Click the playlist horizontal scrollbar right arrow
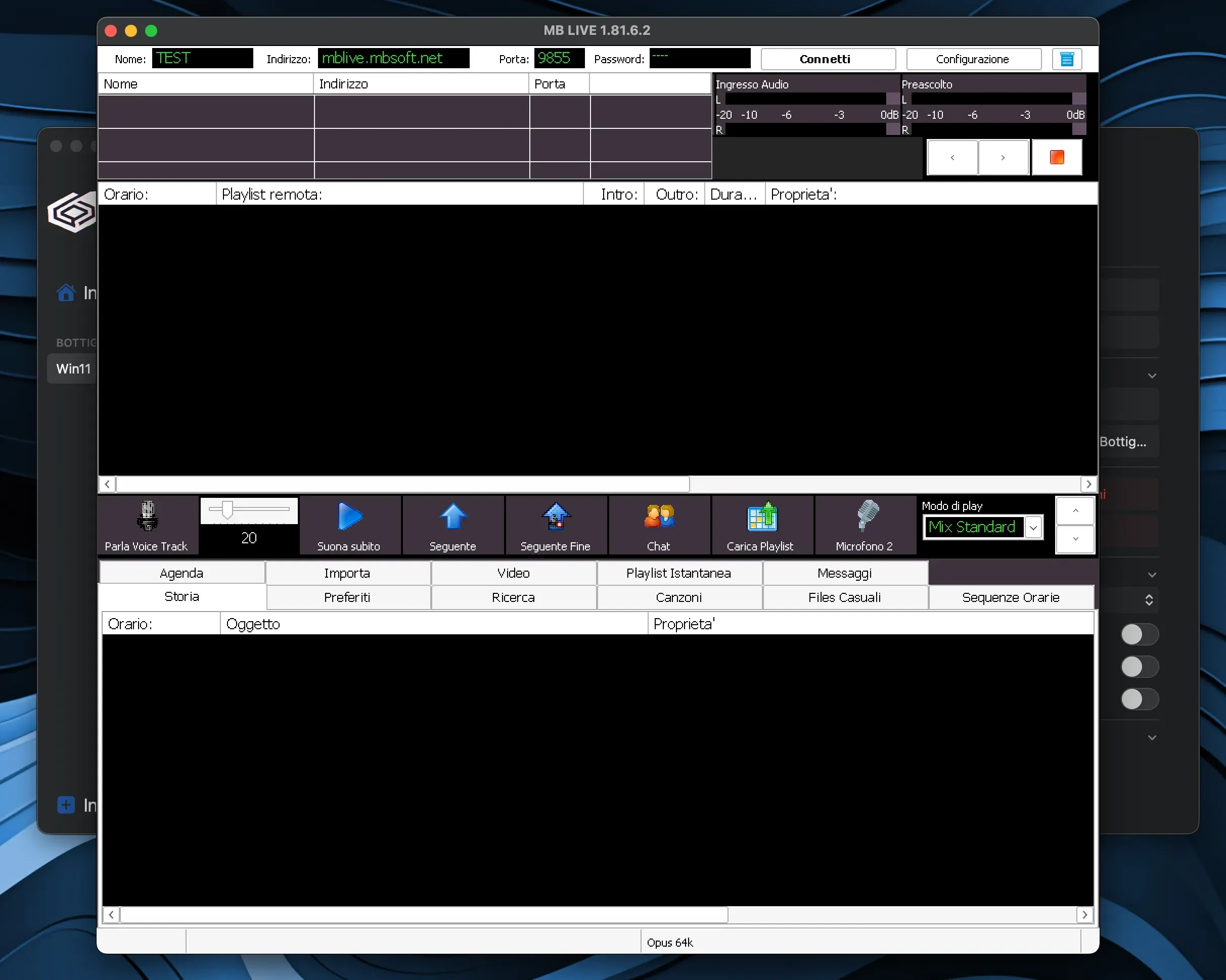 pyautogui.click(x=1088, y=484)
